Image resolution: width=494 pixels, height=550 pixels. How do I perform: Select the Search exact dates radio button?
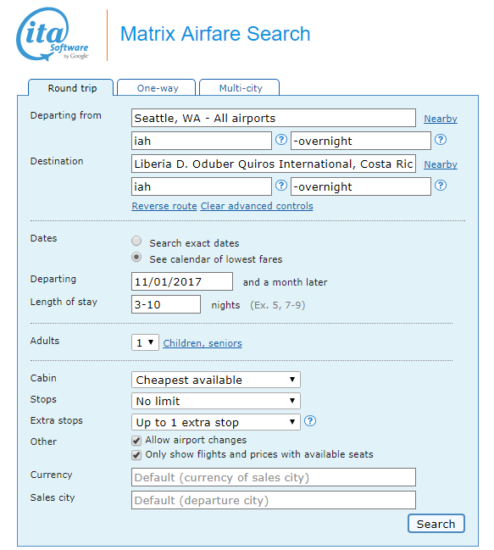pos(136,241)
